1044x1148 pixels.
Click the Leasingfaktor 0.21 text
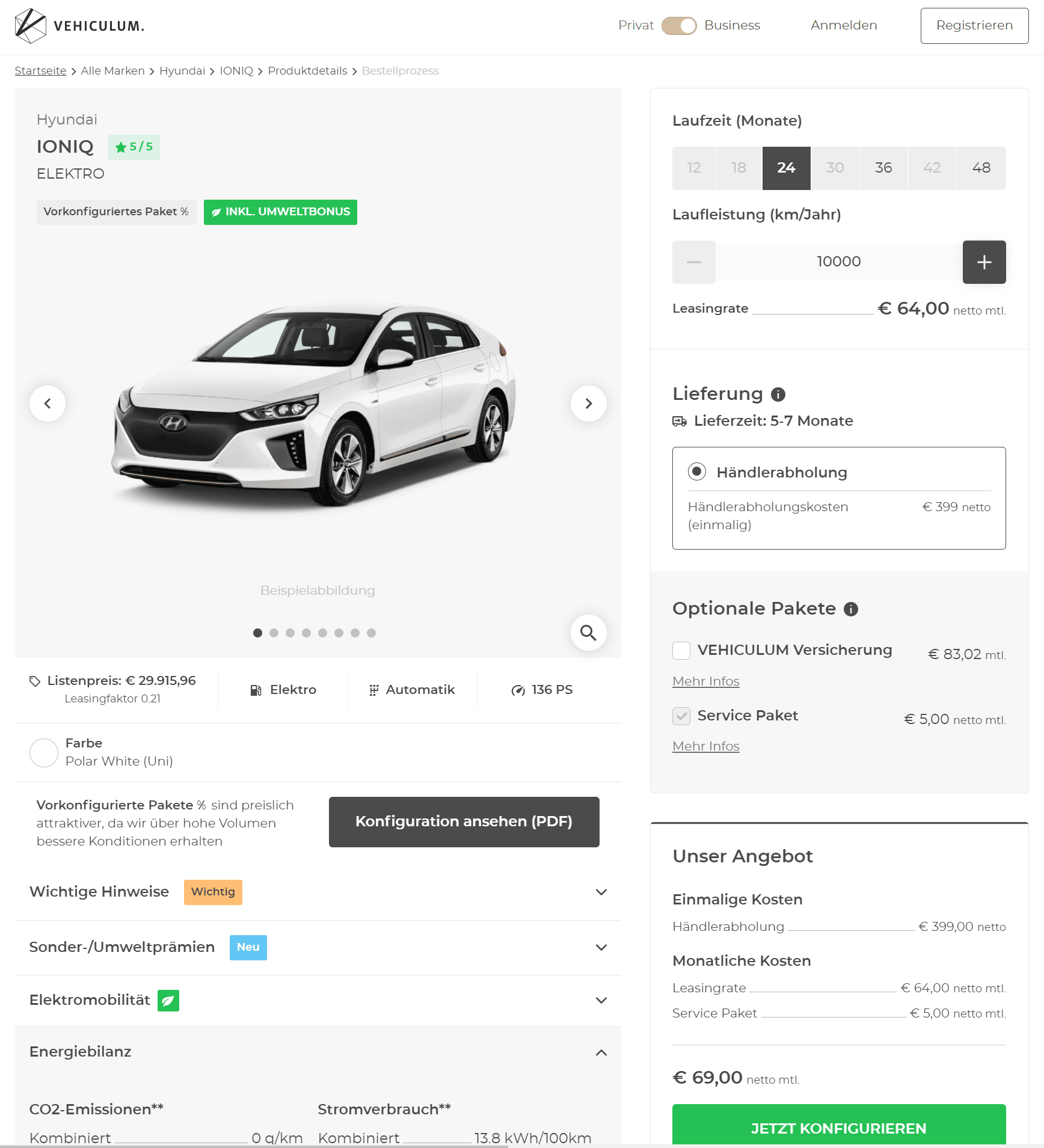click(112, 699)
